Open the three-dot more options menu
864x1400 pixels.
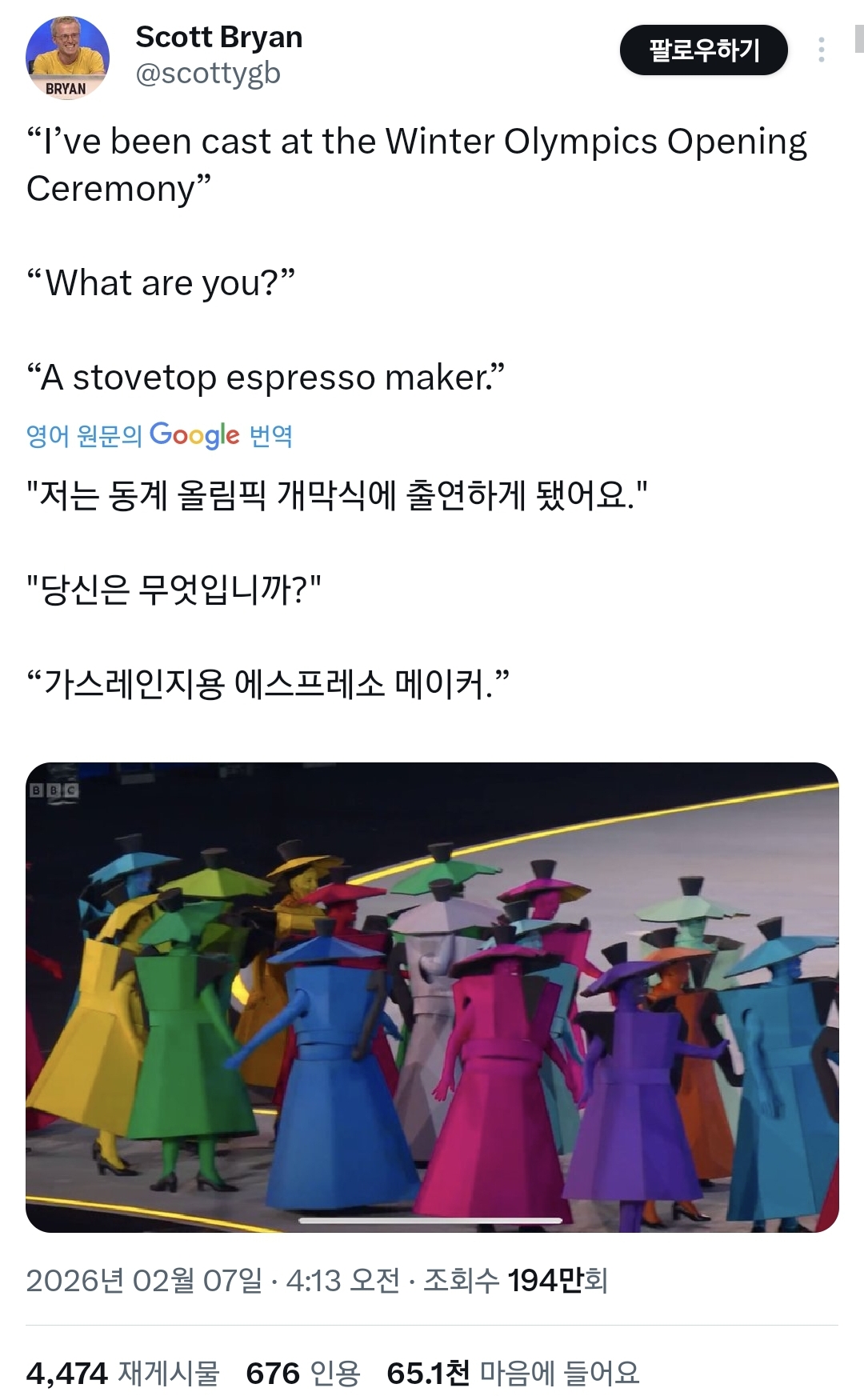[x=821, y=50]
